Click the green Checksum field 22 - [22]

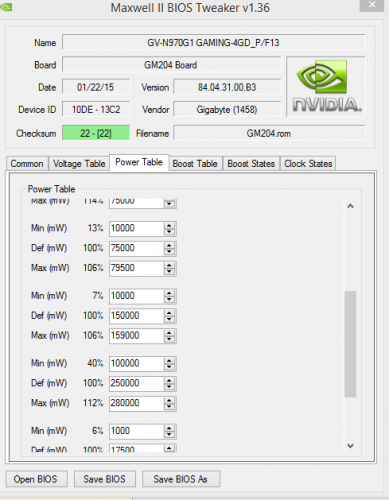point(96,133)
